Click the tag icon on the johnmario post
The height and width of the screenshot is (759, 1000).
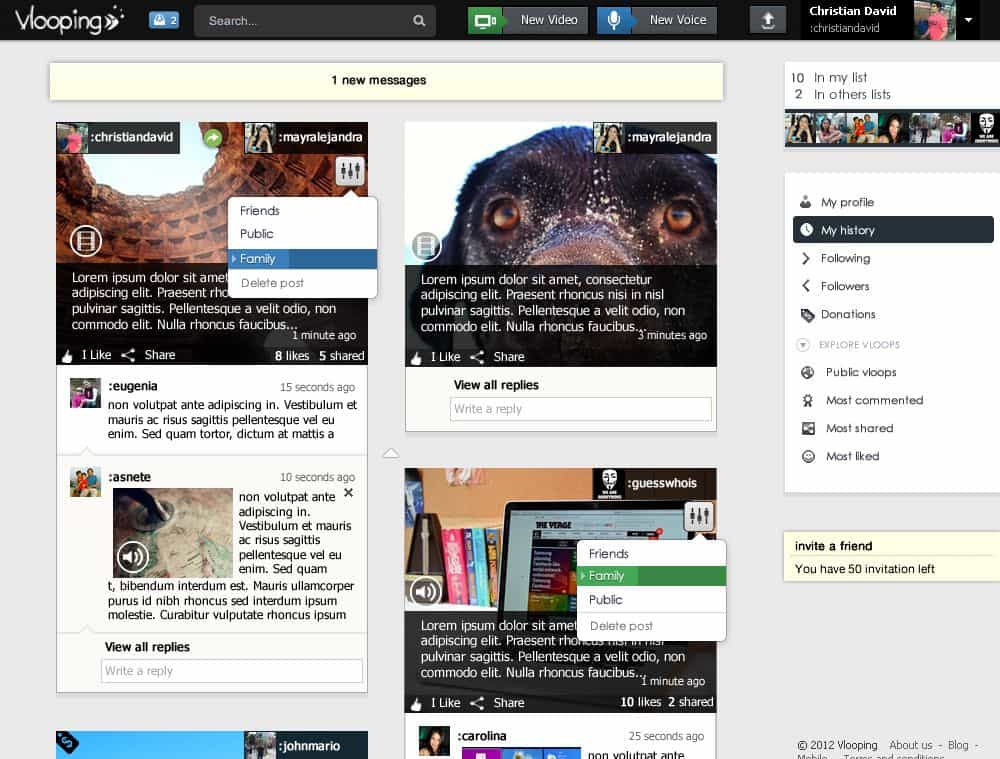68,742
